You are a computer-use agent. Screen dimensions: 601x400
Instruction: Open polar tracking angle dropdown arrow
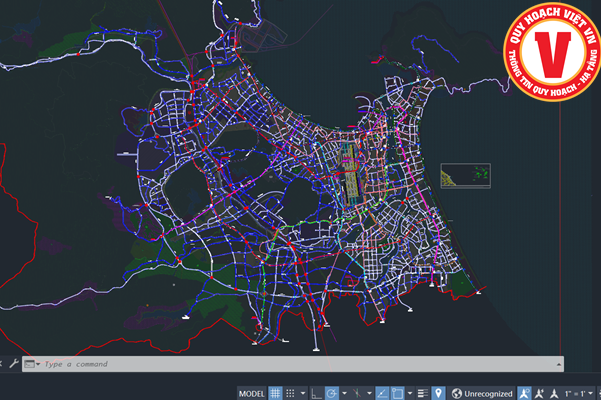[x=343, y=393]
